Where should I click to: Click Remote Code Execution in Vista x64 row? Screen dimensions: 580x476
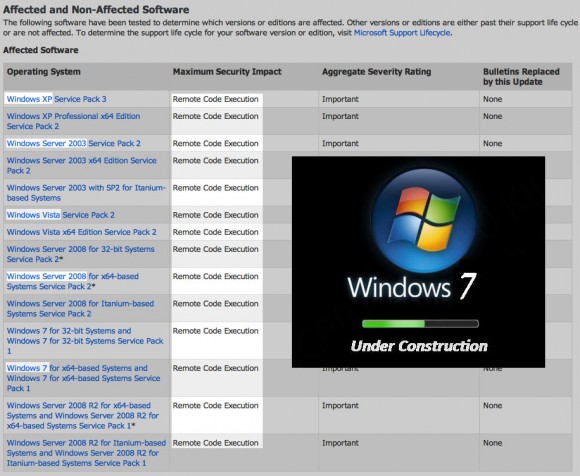point(216,232)
